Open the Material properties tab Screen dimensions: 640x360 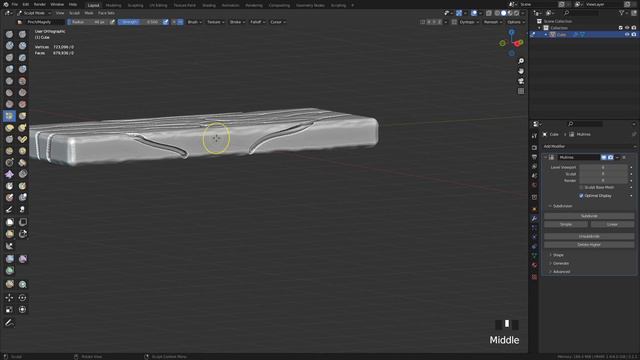pyautogui.click(x=534, y=265)
